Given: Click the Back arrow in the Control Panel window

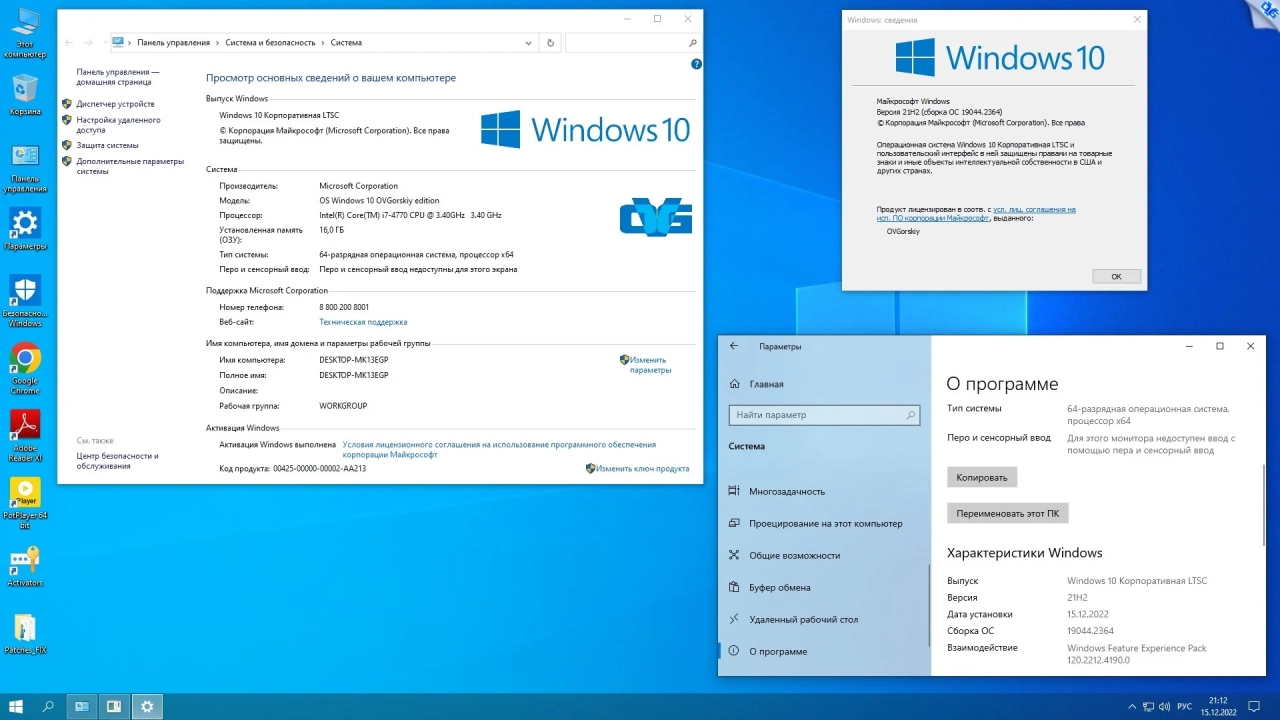Looking at the screenshot, I should (x=69, y=43).
